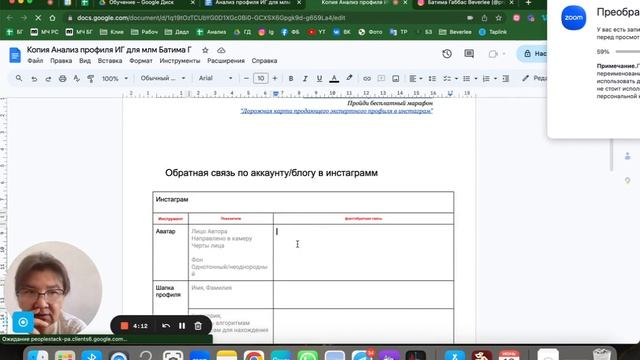Open Arial font dropdown
The width and height of the screenshot is (640, 360).
pyautogui.click(x=216, y=78)
